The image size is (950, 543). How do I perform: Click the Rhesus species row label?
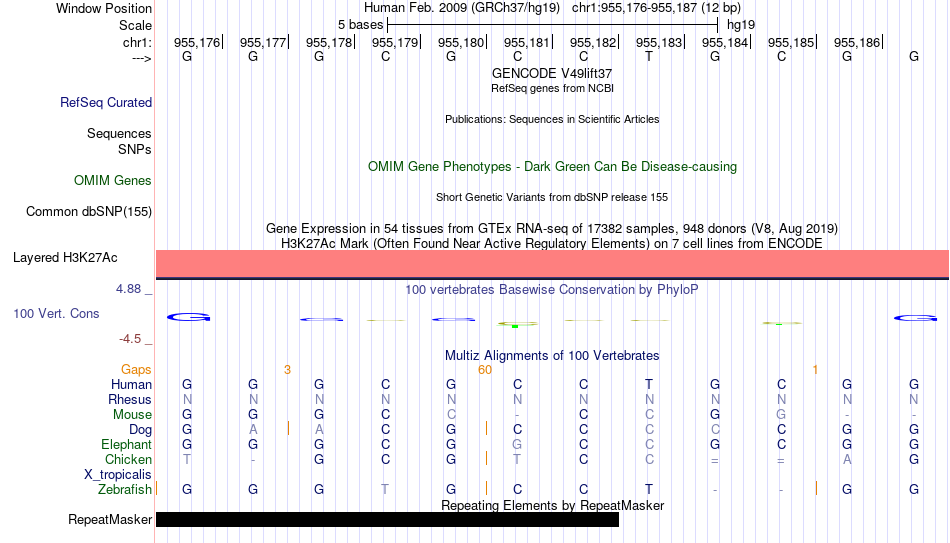[x=130, y=400]
